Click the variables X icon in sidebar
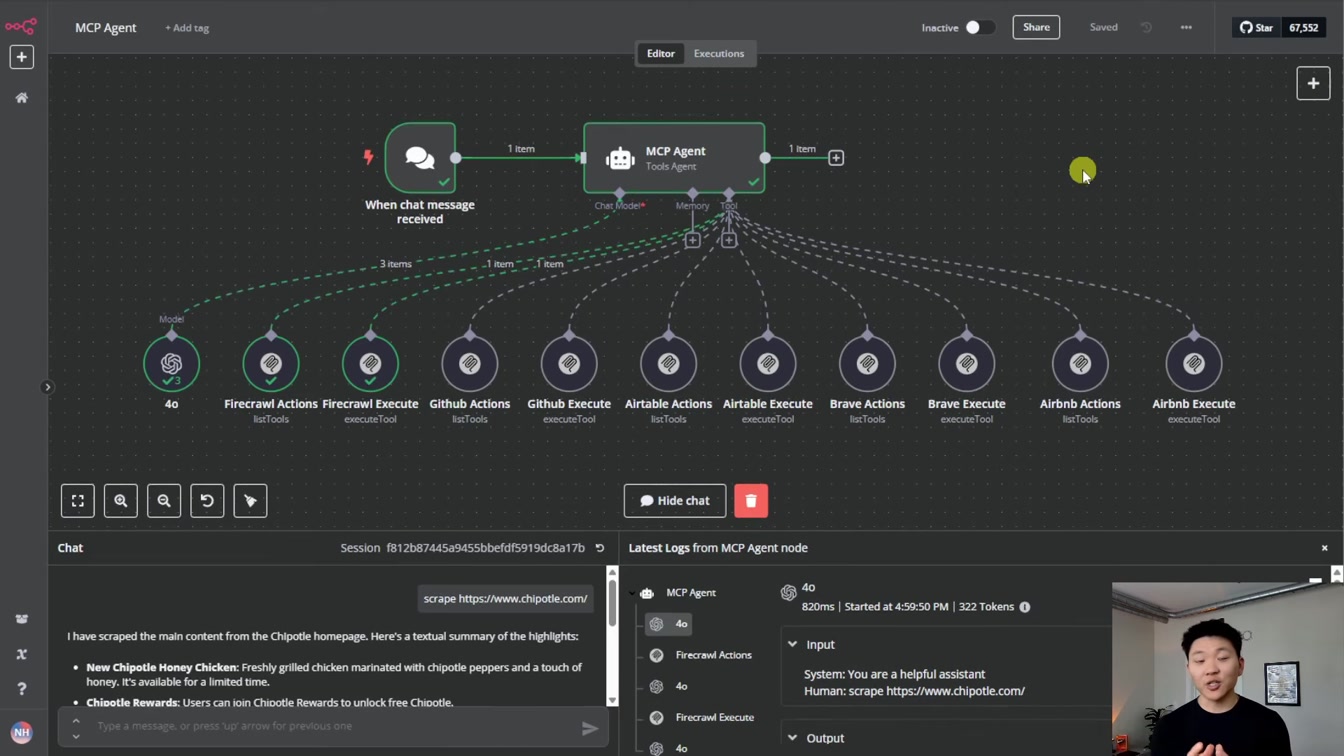The height and width of the screenshot is (756, 1344). [21, 654]
